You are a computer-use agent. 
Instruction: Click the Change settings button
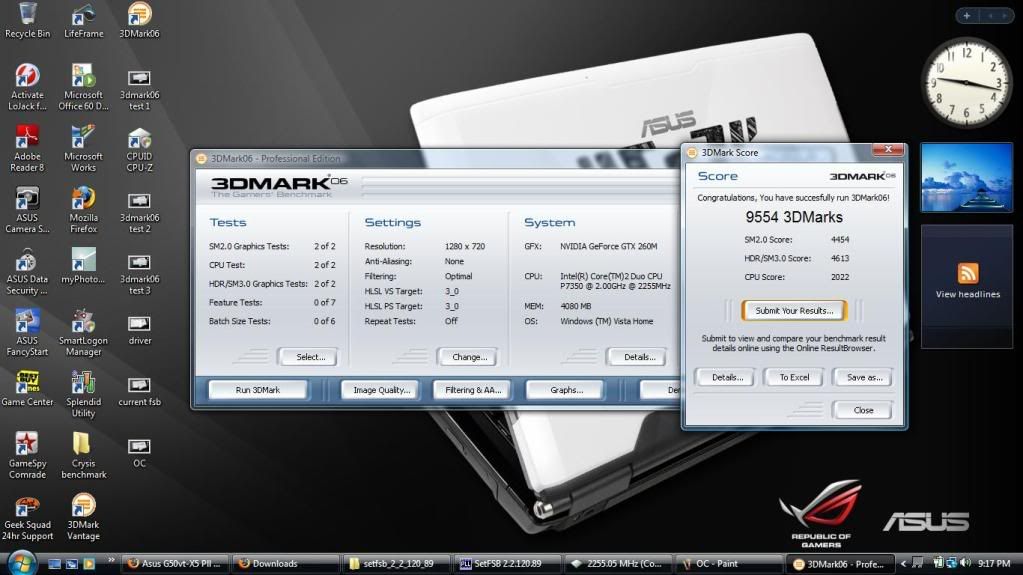coord(469,357)
